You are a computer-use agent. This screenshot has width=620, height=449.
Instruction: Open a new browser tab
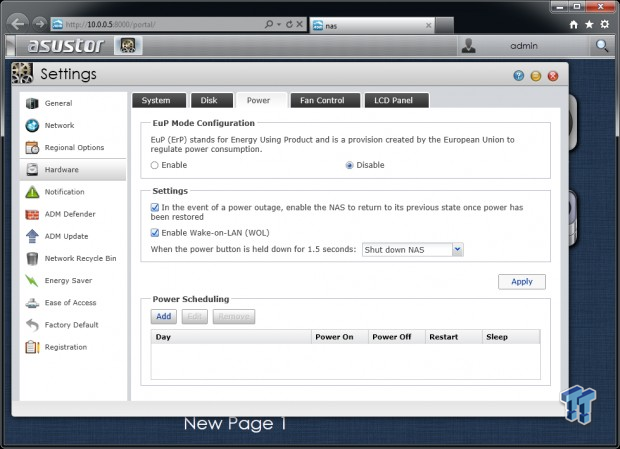(x=444, y=26)
